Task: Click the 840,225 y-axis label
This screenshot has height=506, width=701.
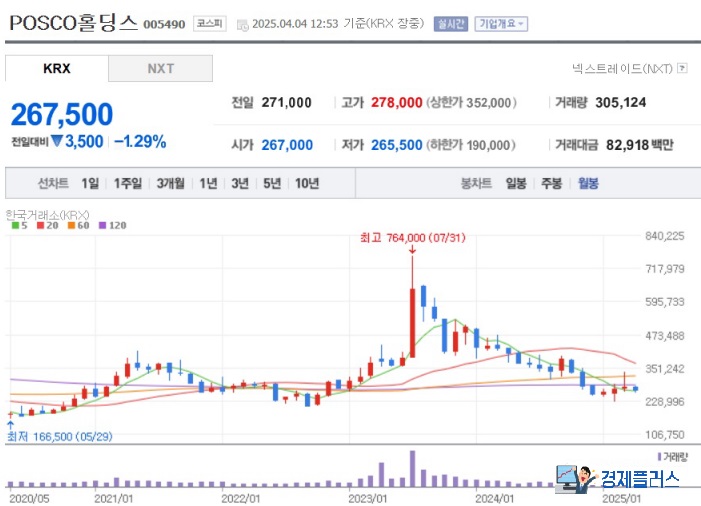Action: point(665,236)
